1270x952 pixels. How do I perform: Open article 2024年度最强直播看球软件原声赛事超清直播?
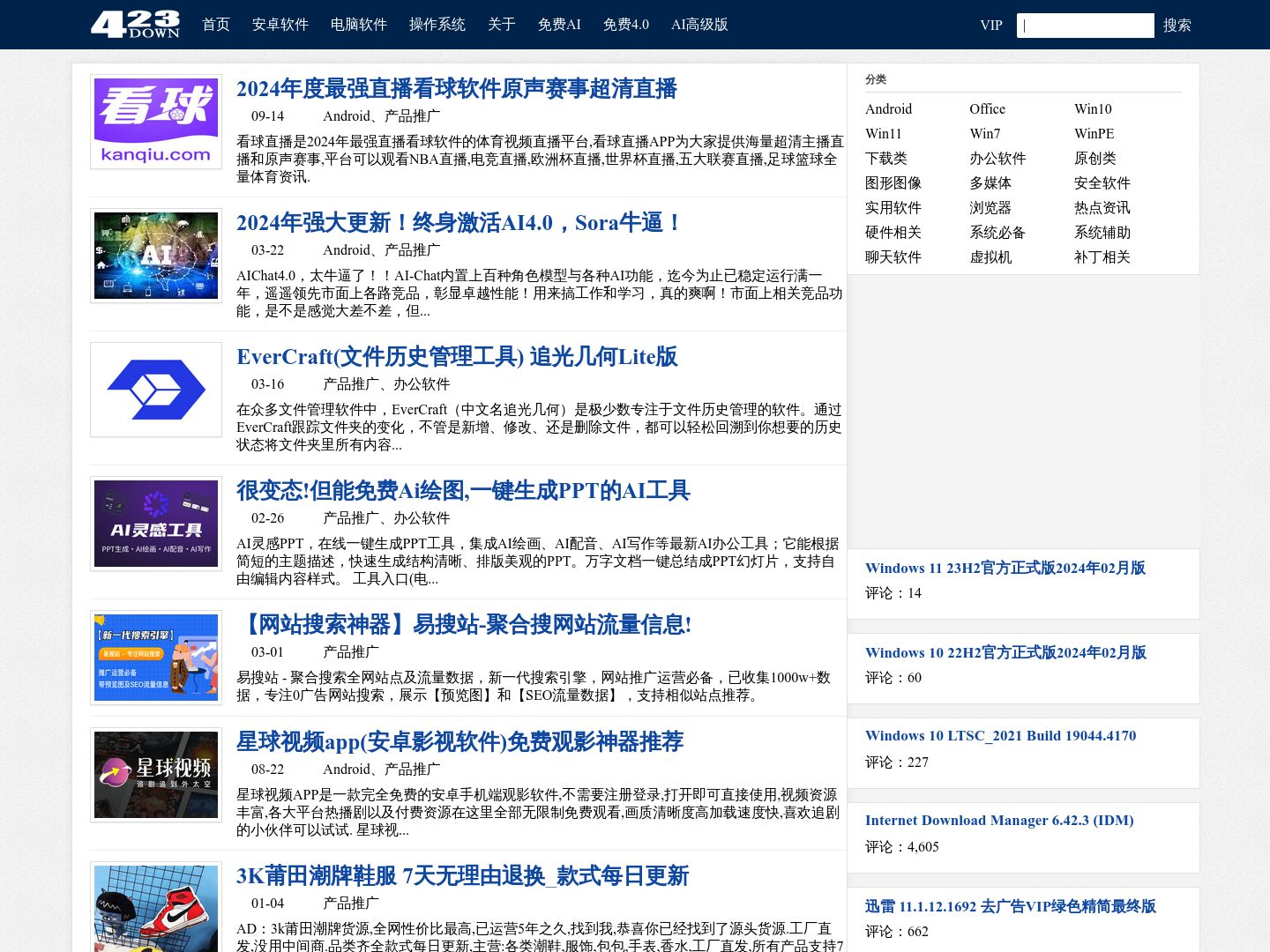click(x=457, y=88)
